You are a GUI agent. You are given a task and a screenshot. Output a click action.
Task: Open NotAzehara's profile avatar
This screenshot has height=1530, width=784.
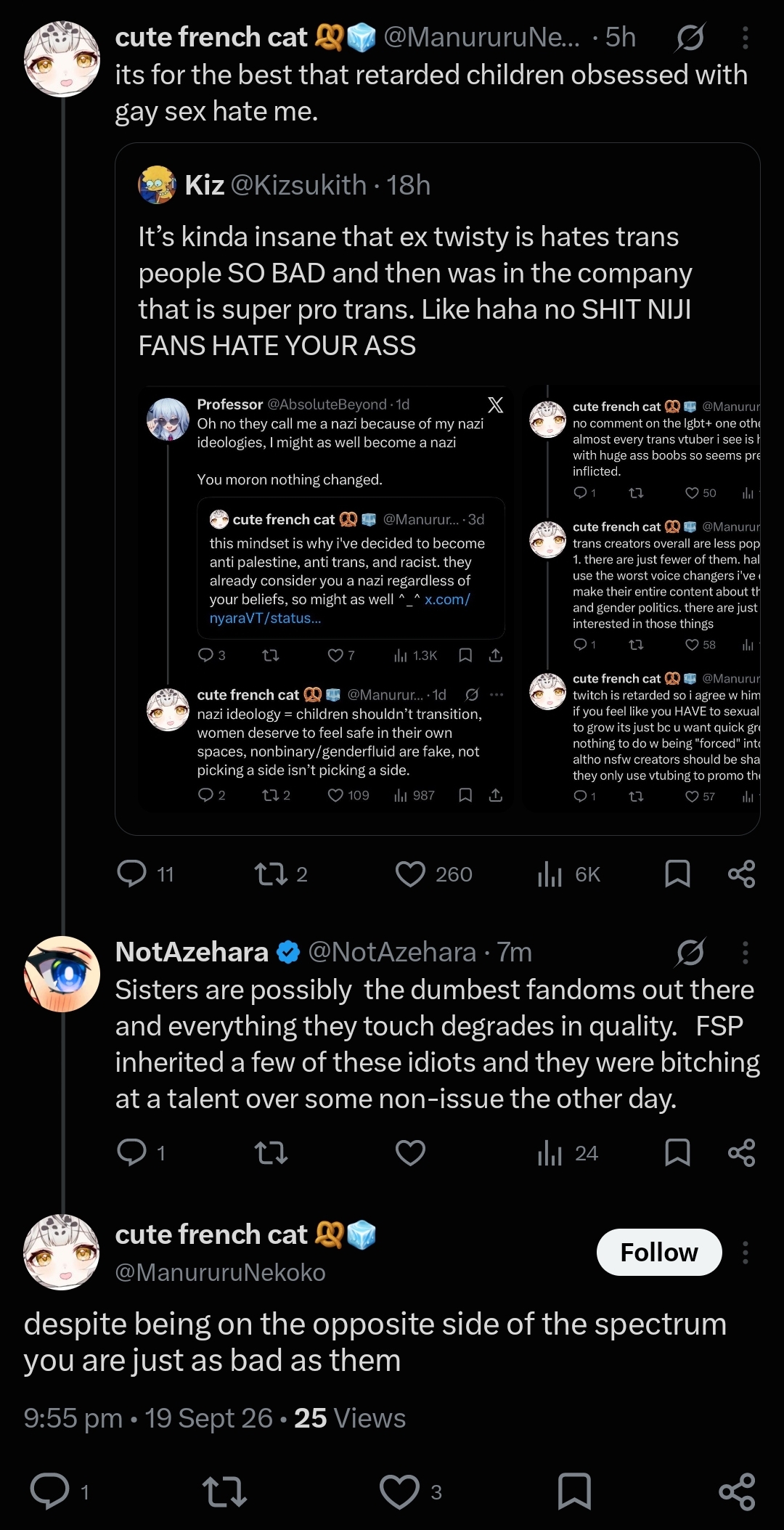coord(62,974)
